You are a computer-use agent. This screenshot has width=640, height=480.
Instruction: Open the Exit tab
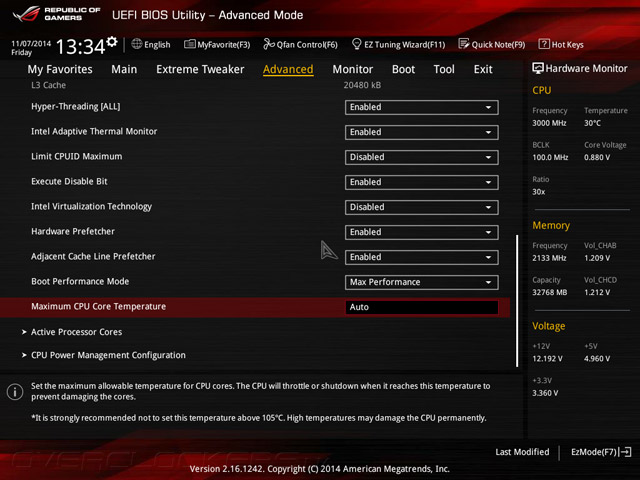click(483, 69)
